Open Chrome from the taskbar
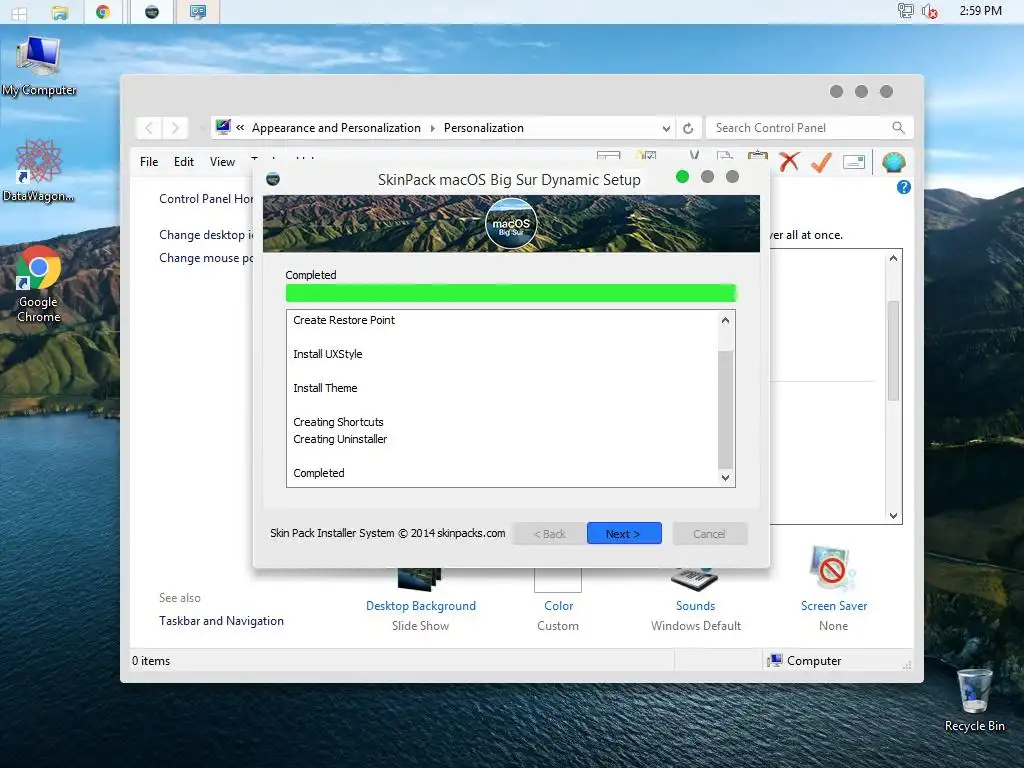Image resolution: width=1024 pixels, height=768 pixels. click(x=103, y=12)
